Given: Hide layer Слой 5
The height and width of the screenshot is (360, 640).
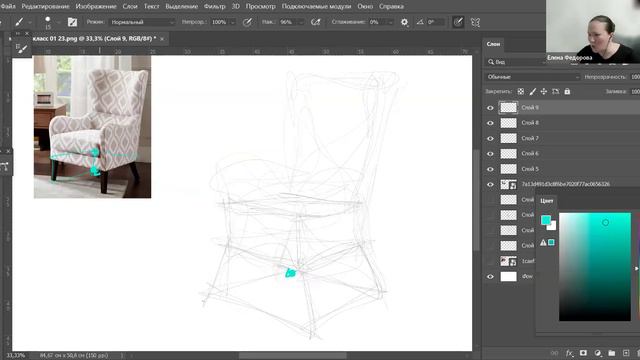Looking at the screenshot, I should click(490, 169).
